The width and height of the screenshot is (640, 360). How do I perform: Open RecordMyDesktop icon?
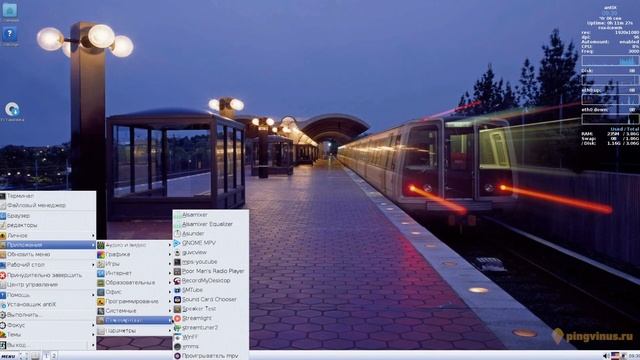177,280
